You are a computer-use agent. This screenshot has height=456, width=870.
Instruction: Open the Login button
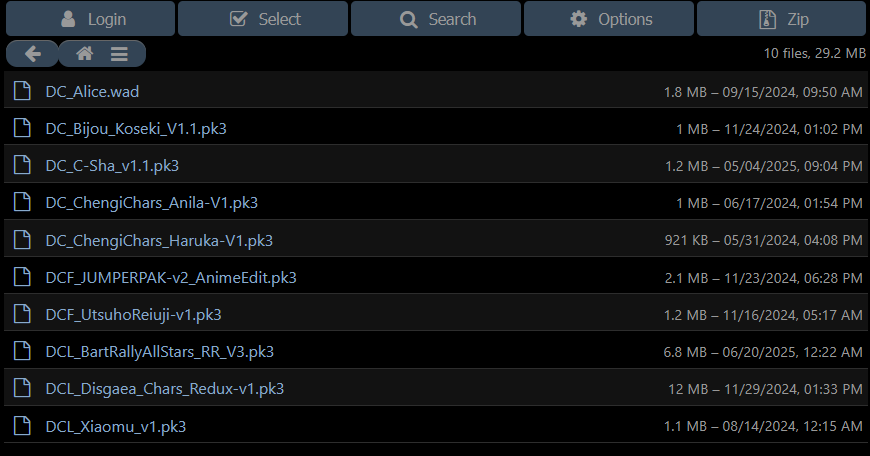point(90,19)
